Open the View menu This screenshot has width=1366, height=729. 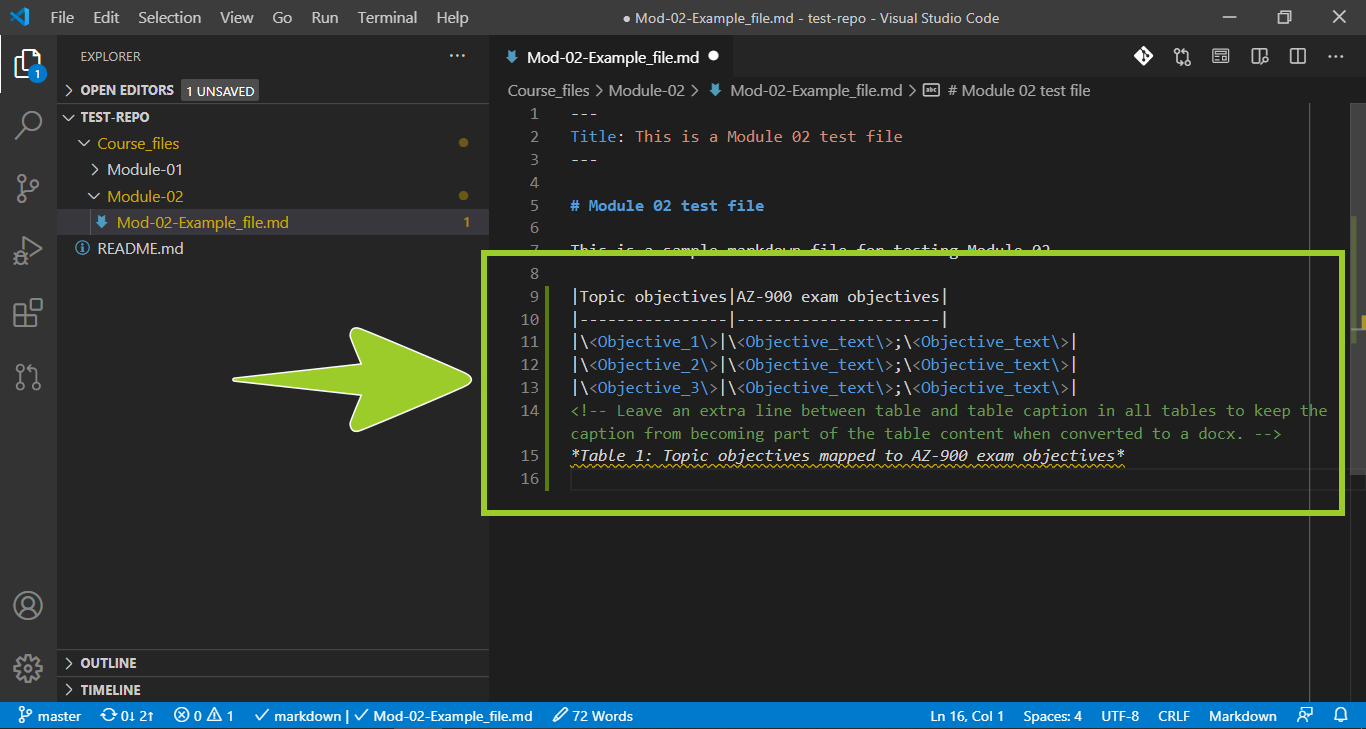point(237,17)
